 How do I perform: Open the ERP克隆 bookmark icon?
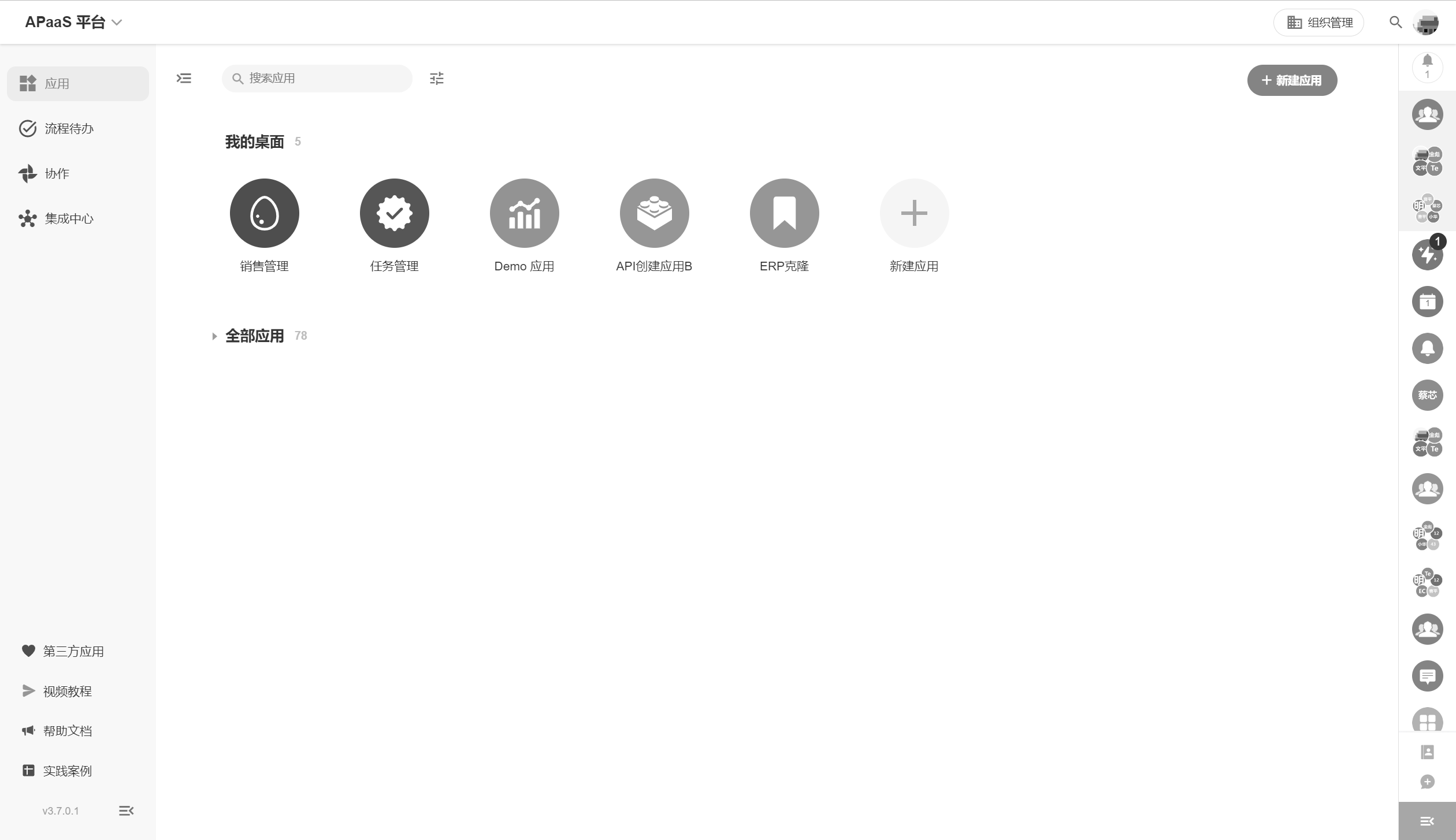point(784,213)
